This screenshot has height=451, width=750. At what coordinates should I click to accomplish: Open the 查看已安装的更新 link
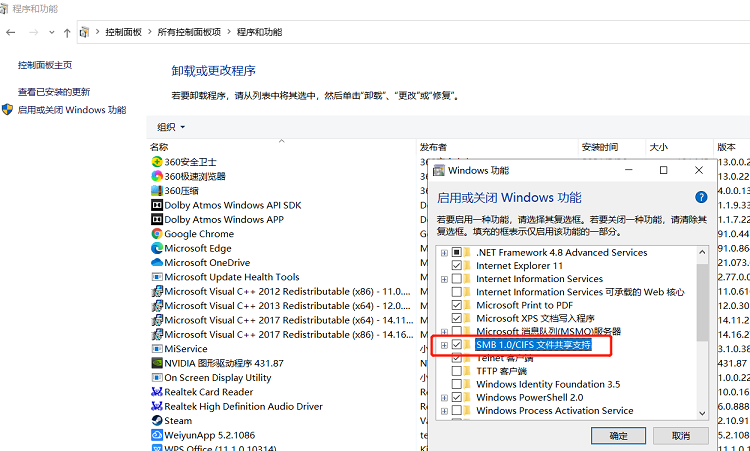pos(54,92)
